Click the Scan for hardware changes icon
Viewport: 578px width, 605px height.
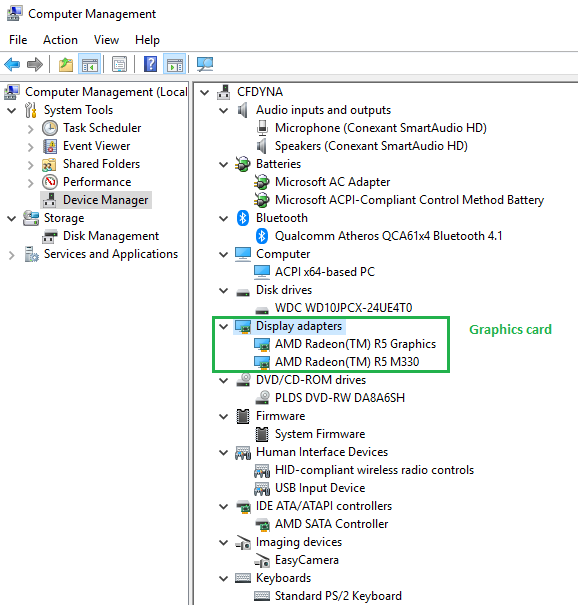coord(205,64)
